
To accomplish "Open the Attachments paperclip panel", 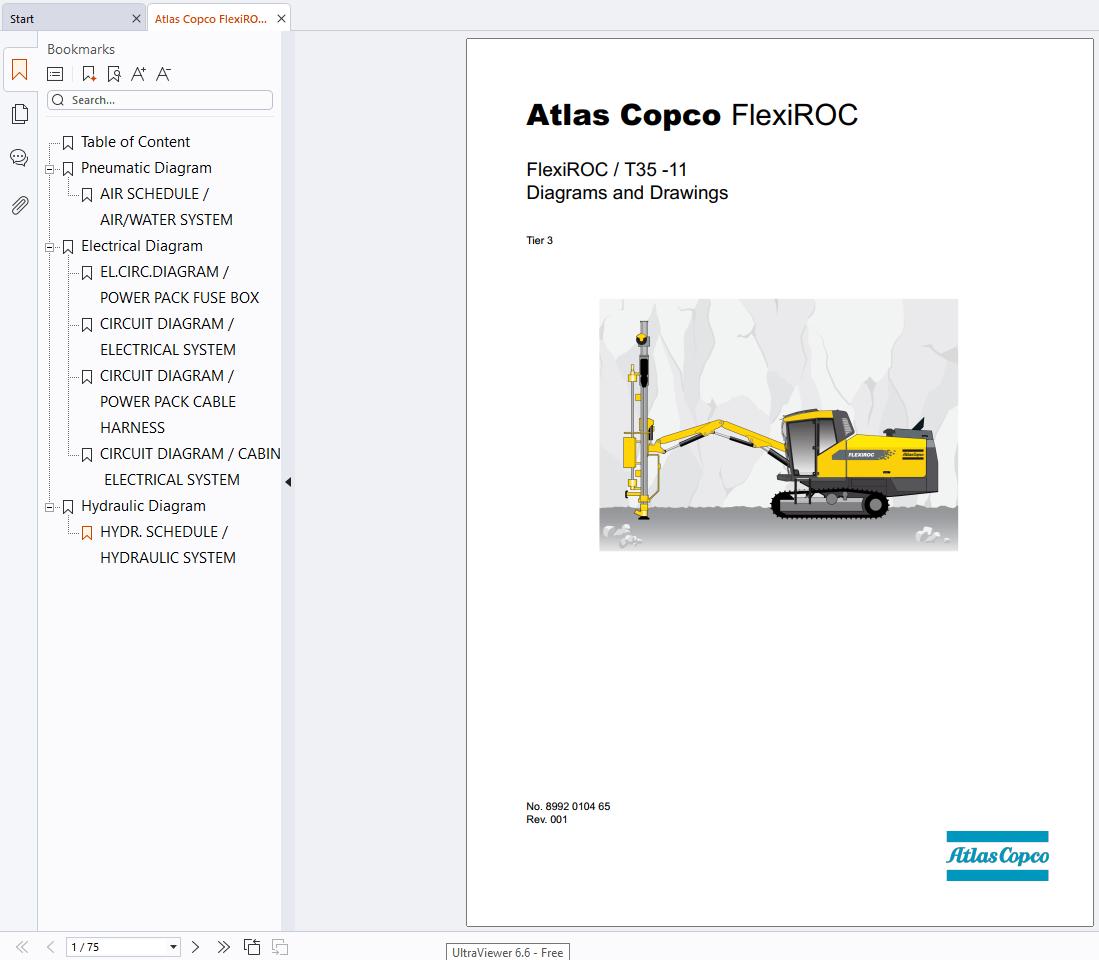I will [x=19, y=205].
